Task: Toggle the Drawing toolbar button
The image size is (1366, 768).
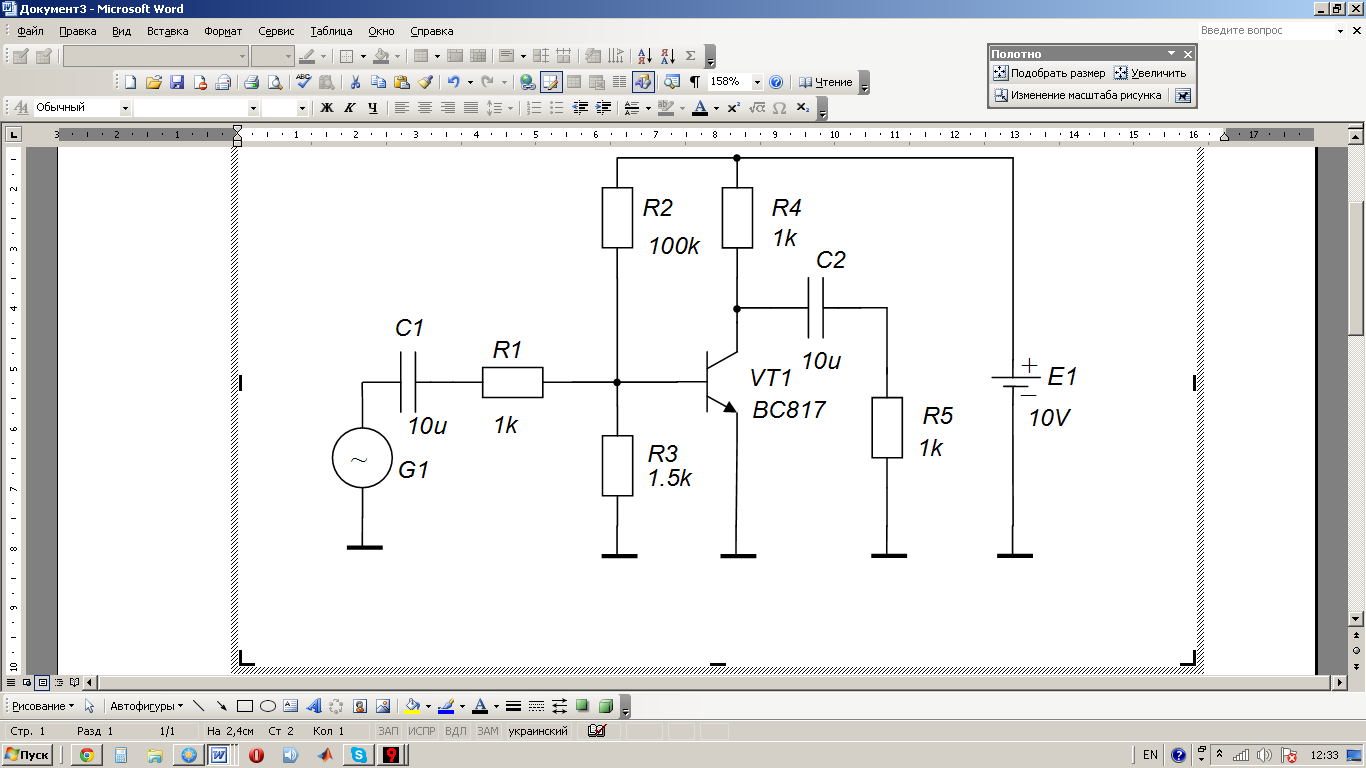Action: (643, 82)
